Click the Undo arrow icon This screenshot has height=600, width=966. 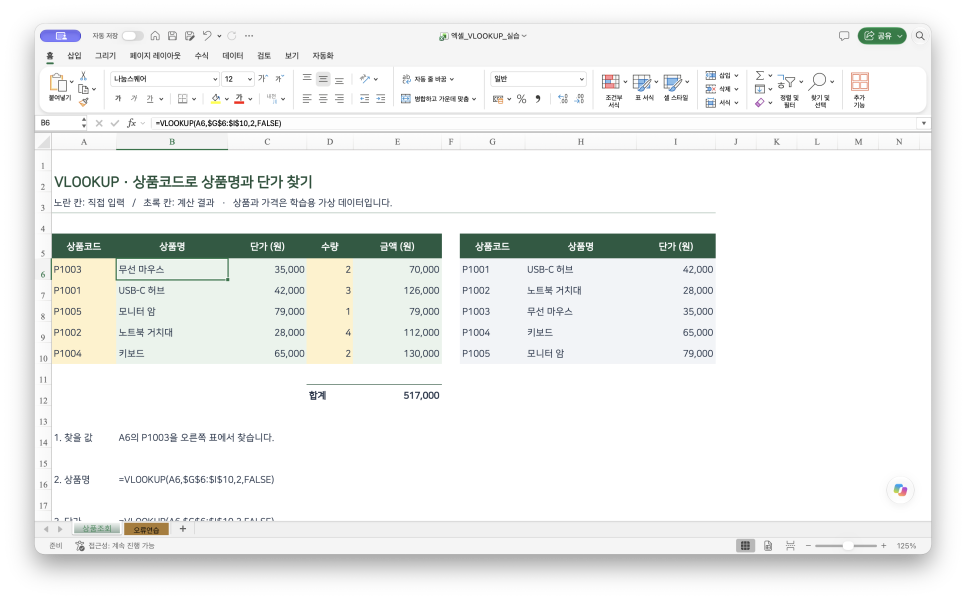207,36
